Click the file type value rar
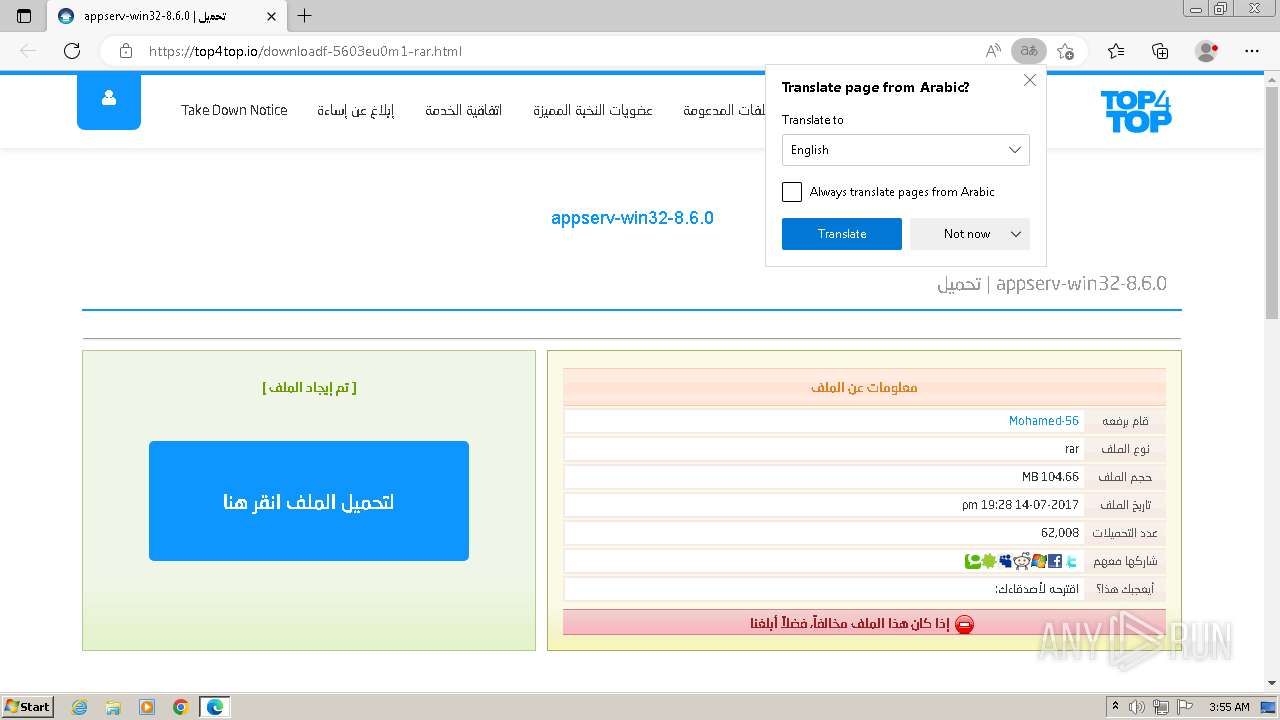 pos(1072,449)
